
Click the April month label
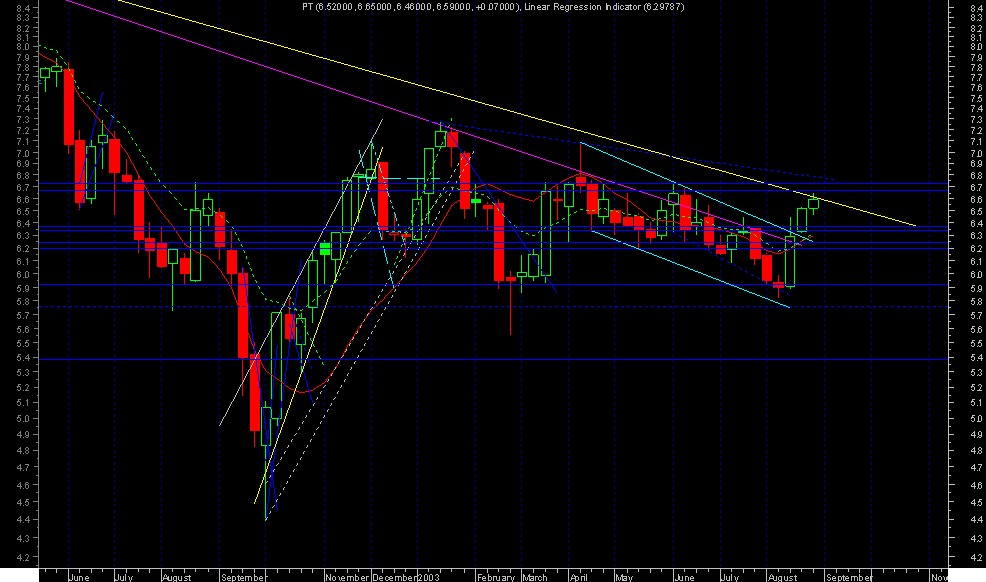tap(579, 577)
